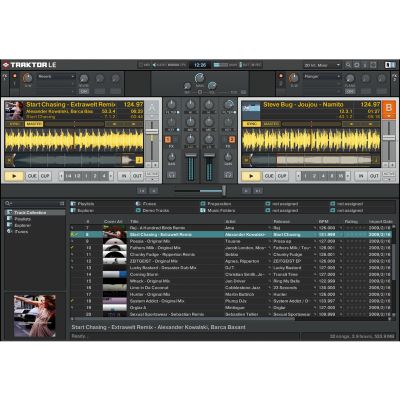Adjust Deck B tempo fader
The image size is (400, 400).
point(389,138)
